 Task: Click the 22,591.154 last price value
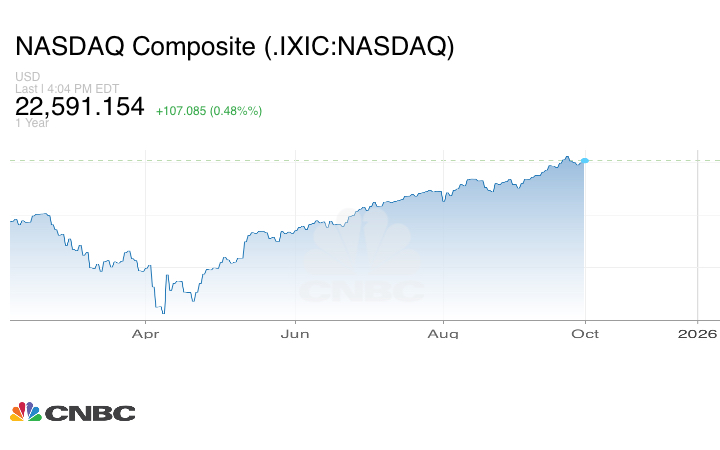pyautogui.click(x=80, y=106)
